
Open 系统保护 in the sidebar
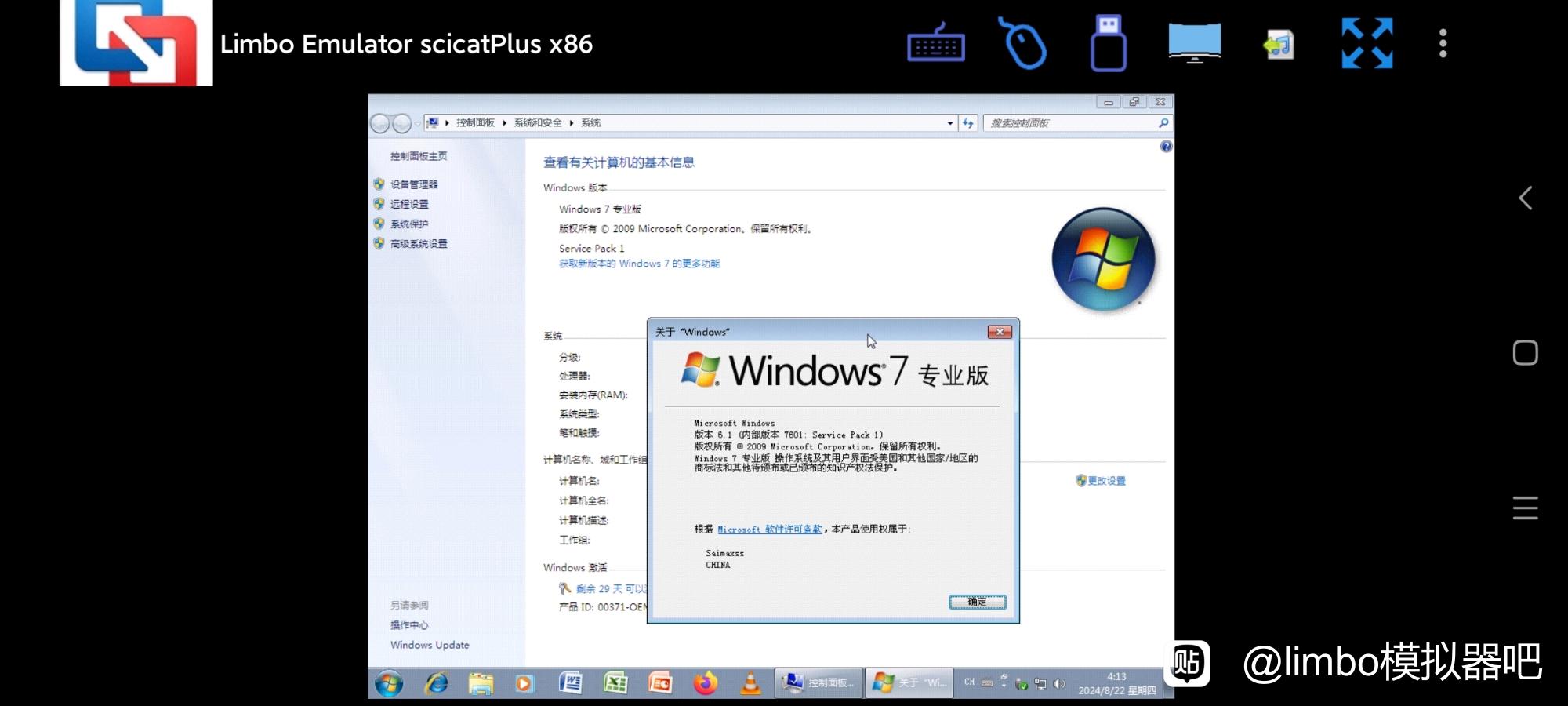(x=409, y=224)
